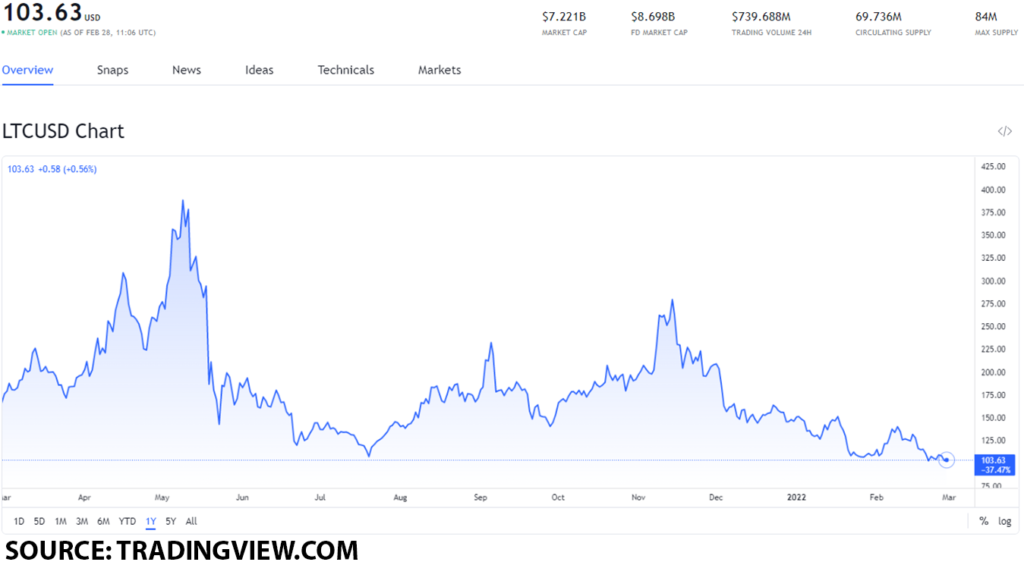This screenshot has height=562, width=1024.
Task: Switch chart to 5Y range
Action: 170,521
